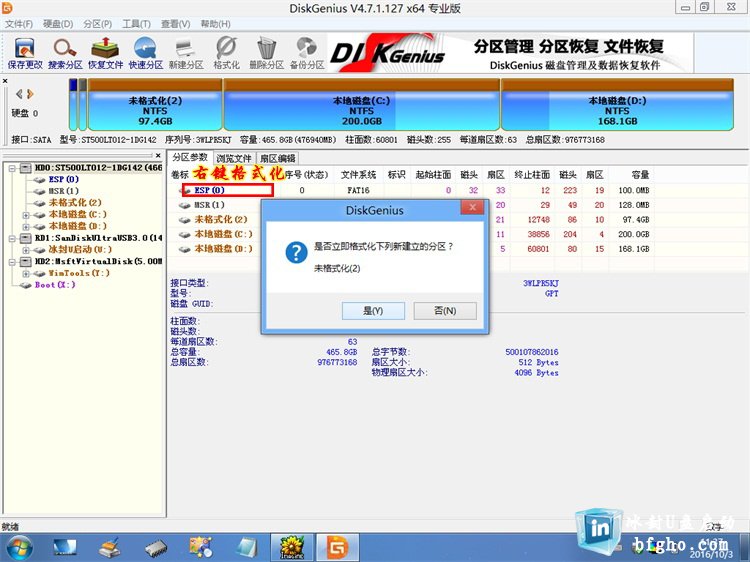This screenshot has width=750, height=562.
Task: Close the tree panel with its x button
Action: (158, 155)
